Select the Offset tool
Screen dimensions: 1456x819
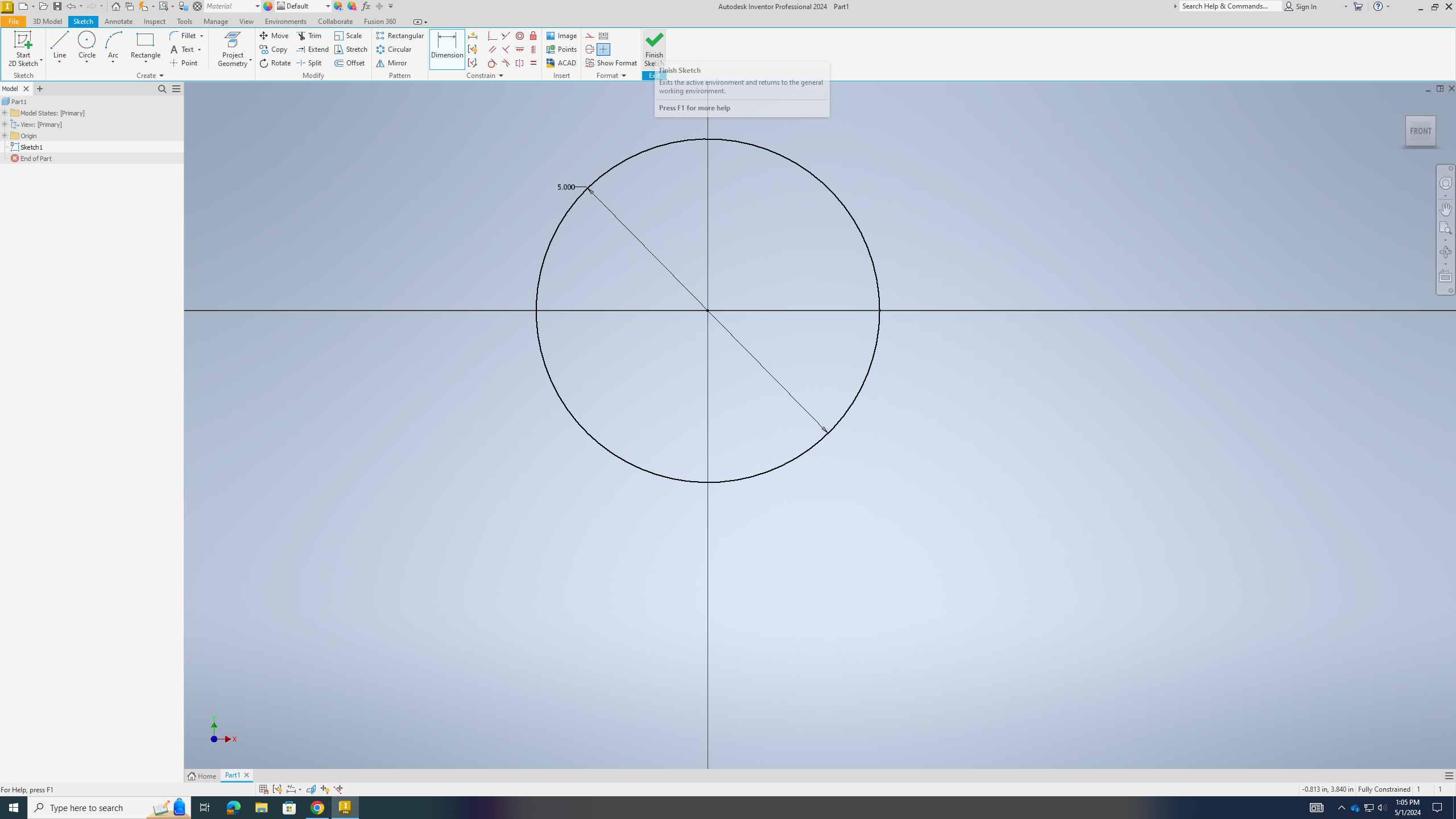point(350,63)
